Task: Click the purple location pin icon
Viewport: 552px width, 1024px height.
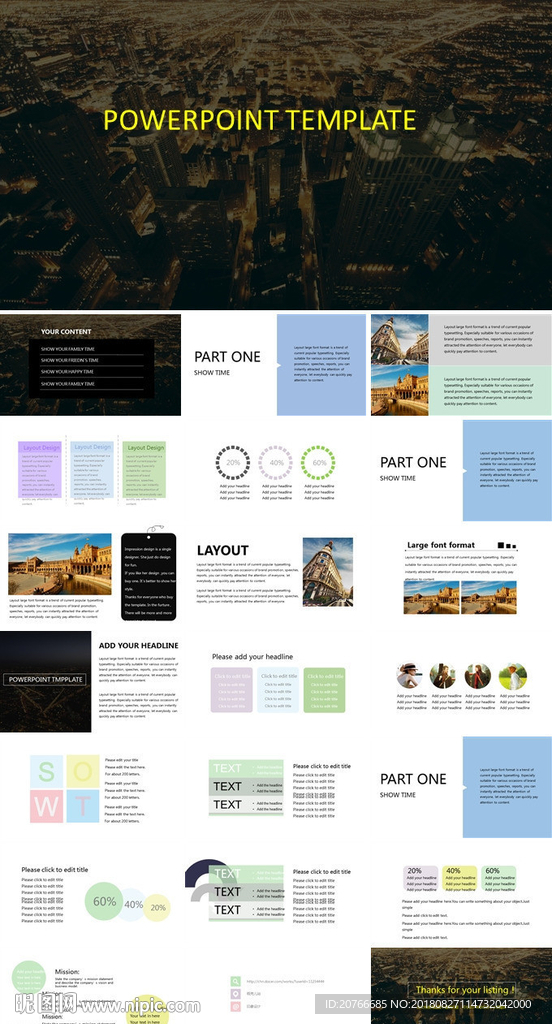Action: [x=235, y=994]
